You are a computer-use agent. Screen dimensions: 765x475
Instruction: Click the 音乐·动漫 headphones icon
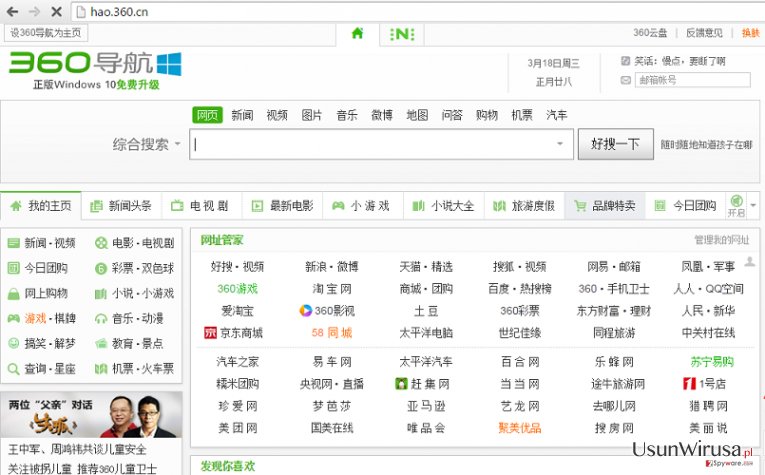click(x=101, y=319)
